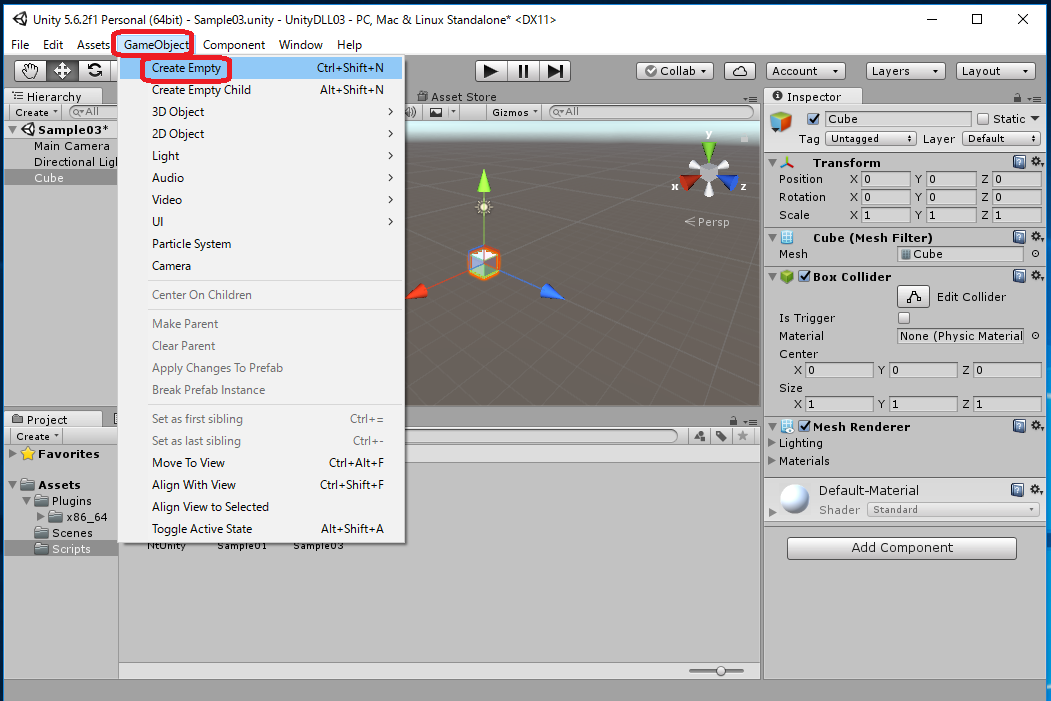Open Transform component gear settings
Viewport: 1051px width, 701px height.
[1037, 162]
